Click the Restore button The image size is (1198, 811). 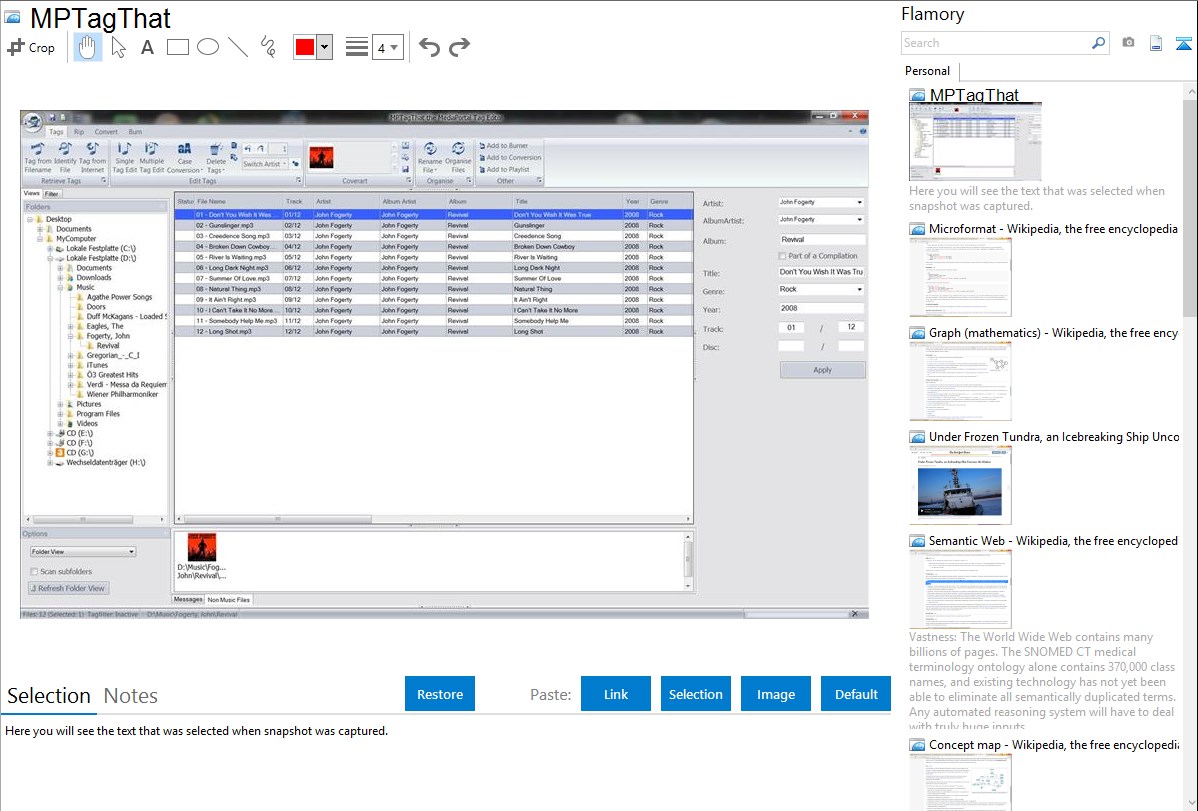pyautogui.click(x=440, y=694)
